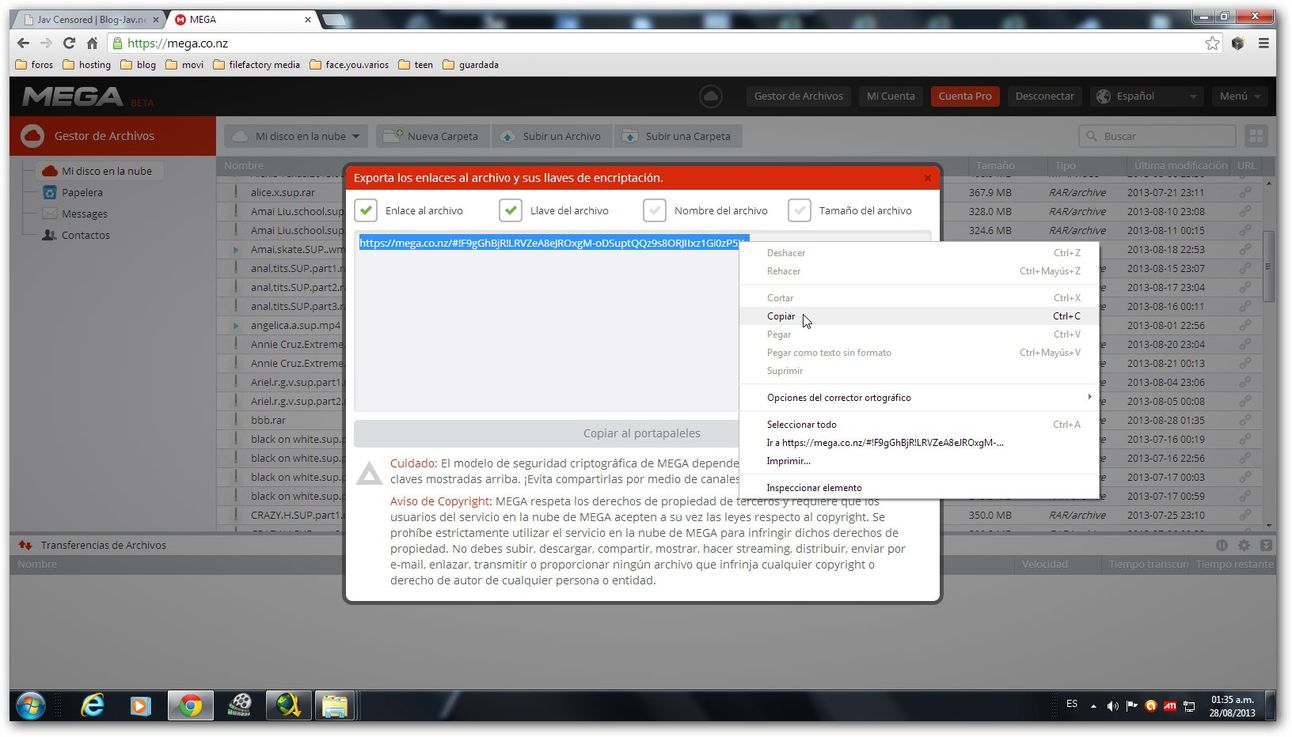Open Windows Media Player taskbar icon
The width and height of the screenshot is (1292, 737).
140,706
